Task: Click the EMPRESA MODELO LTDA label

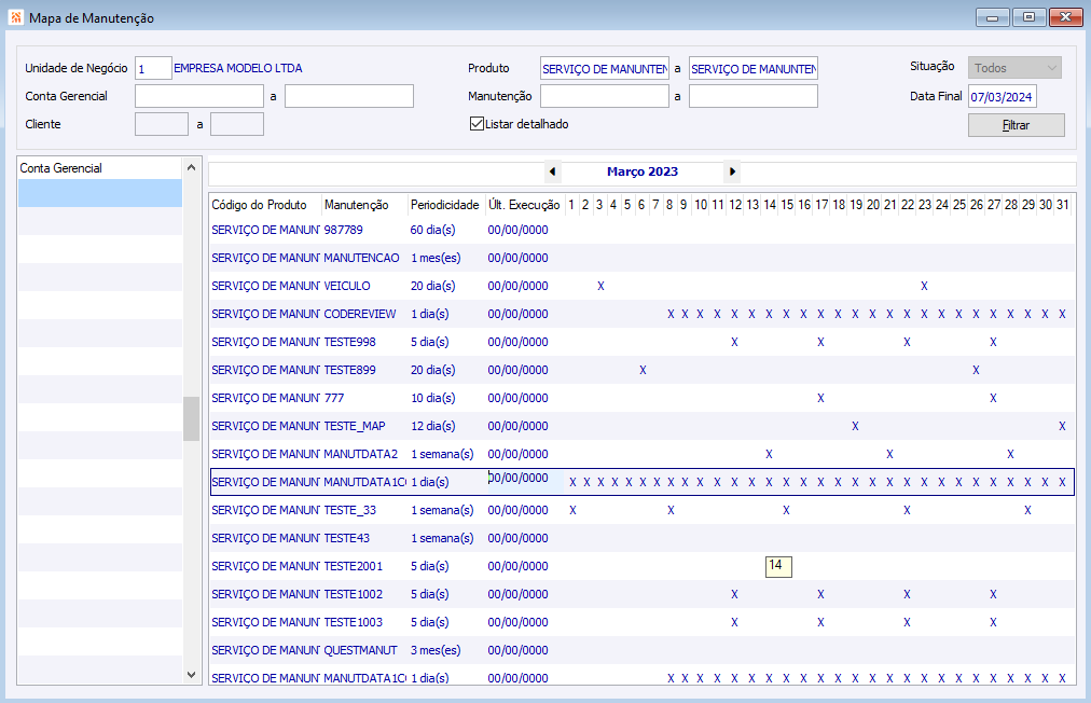Action: tap(238, 68)
